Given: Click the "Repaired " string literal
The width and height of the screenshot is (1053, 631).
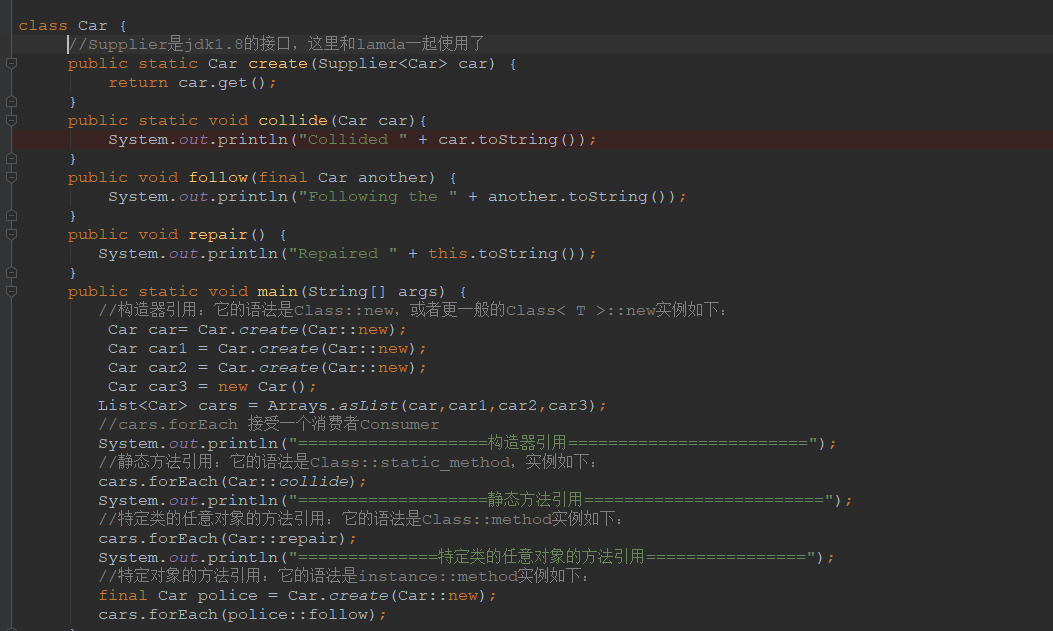Looking at the screenshot, I should 343,254.
